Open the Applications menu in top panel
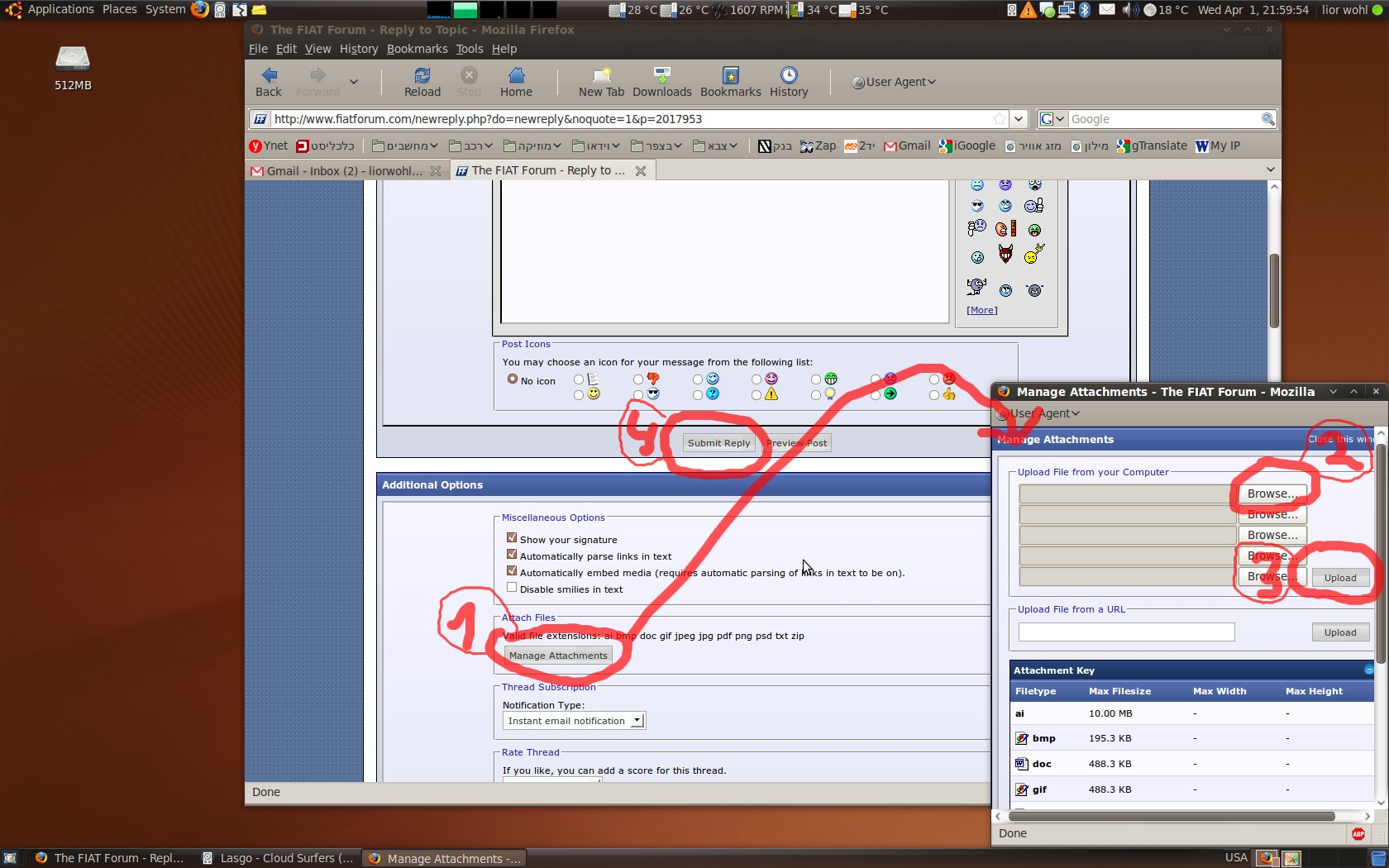This screenshot has width=1389, height=868. [x=60, y=9]
